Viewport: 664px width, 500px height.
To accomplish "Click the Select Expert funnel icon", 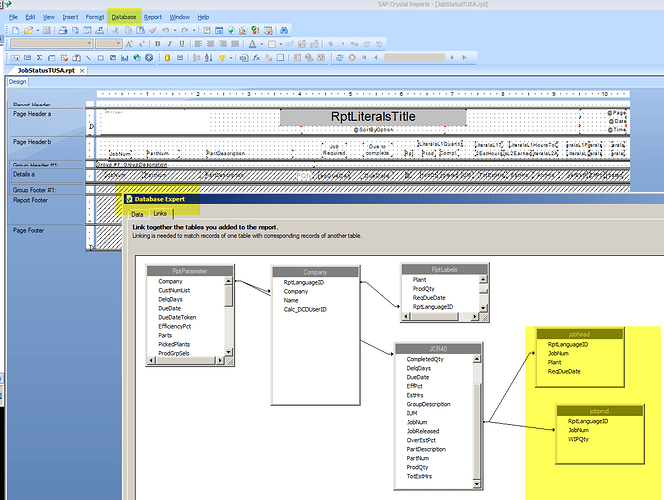I will pyautogui.click(x=222, y=58).
